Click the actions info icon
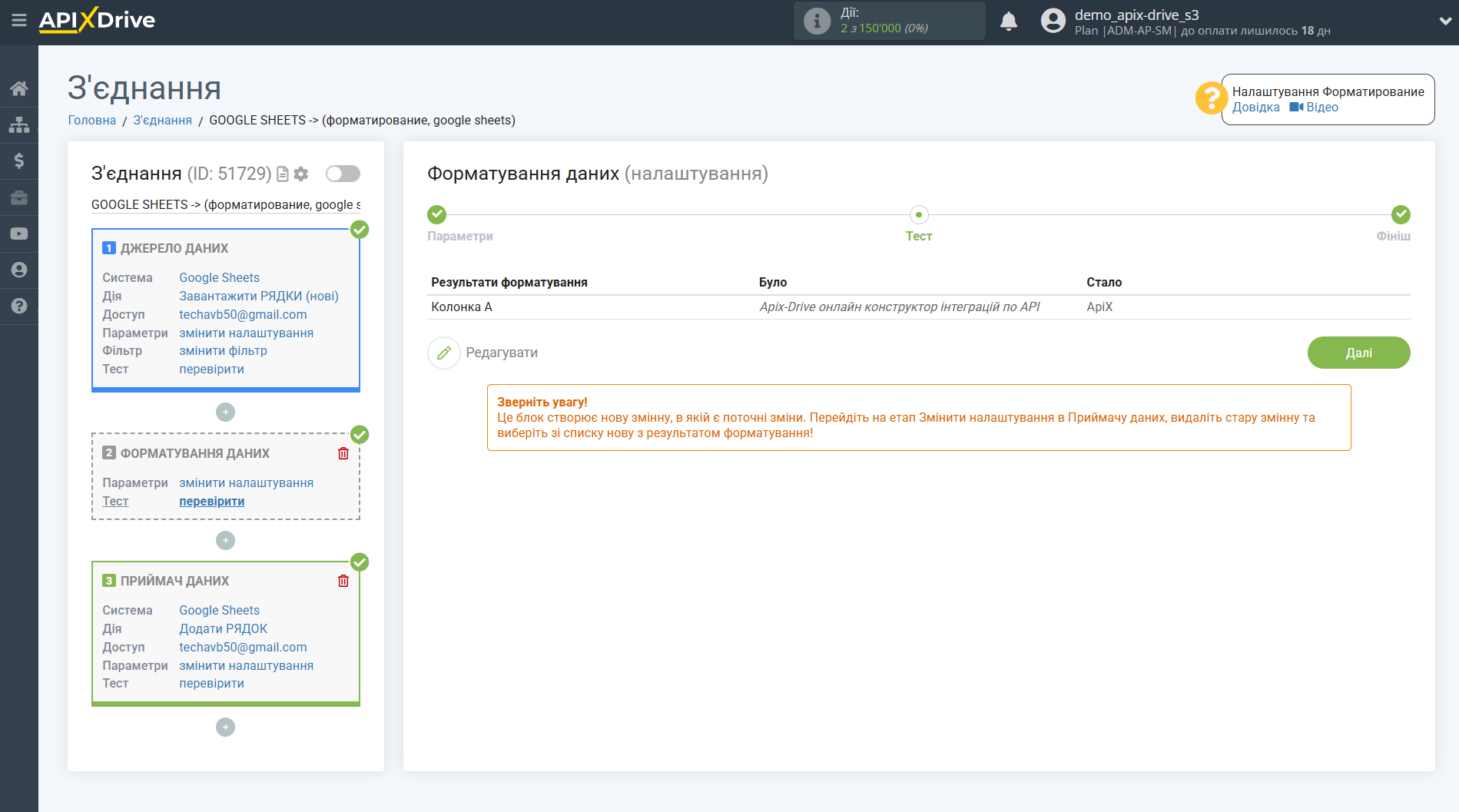Image resolution: width=1459 pixels, height=812 pixels. (x=817, y=21)
